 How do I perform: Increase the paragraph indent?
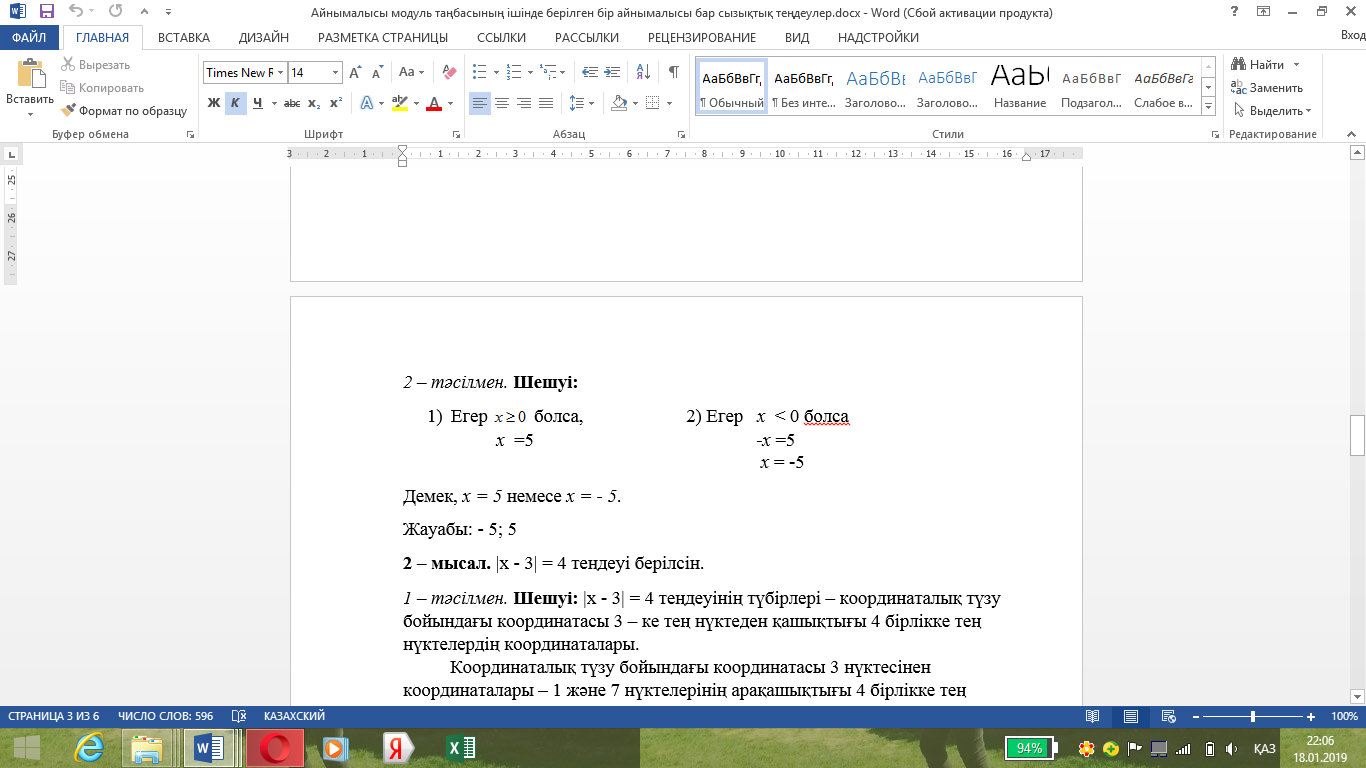pos(612,73)
